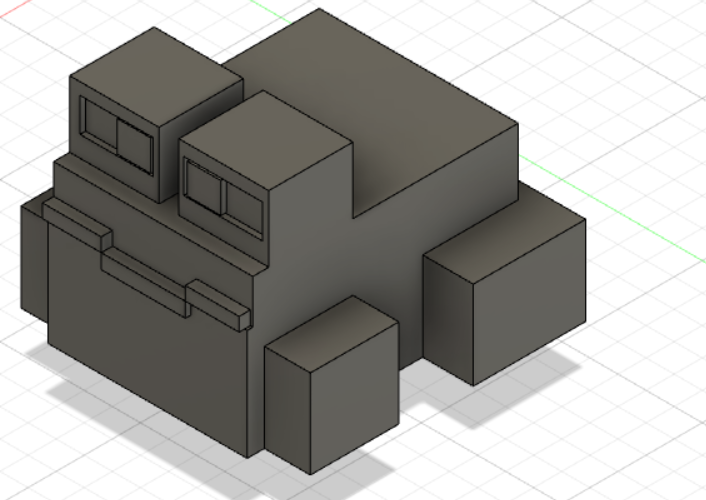
Task: Select the right side face of rear foot block
Action: 530,301
